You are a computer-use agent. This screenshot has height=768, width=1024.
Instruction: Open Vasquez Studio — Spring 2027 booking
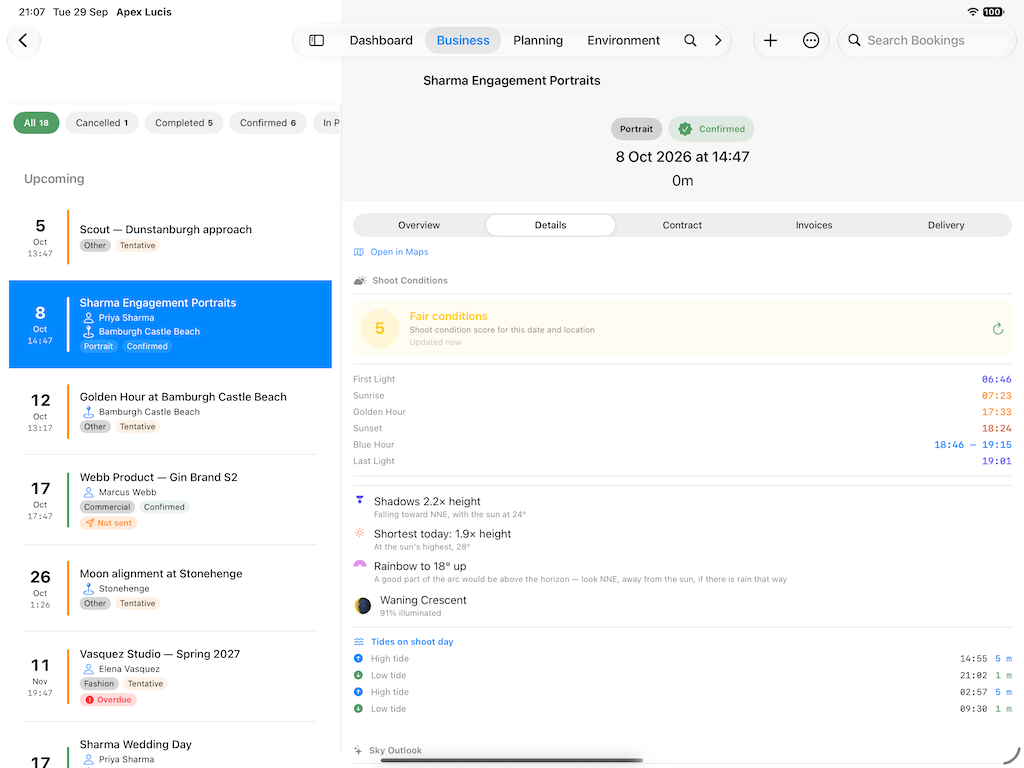coord(170,677)
